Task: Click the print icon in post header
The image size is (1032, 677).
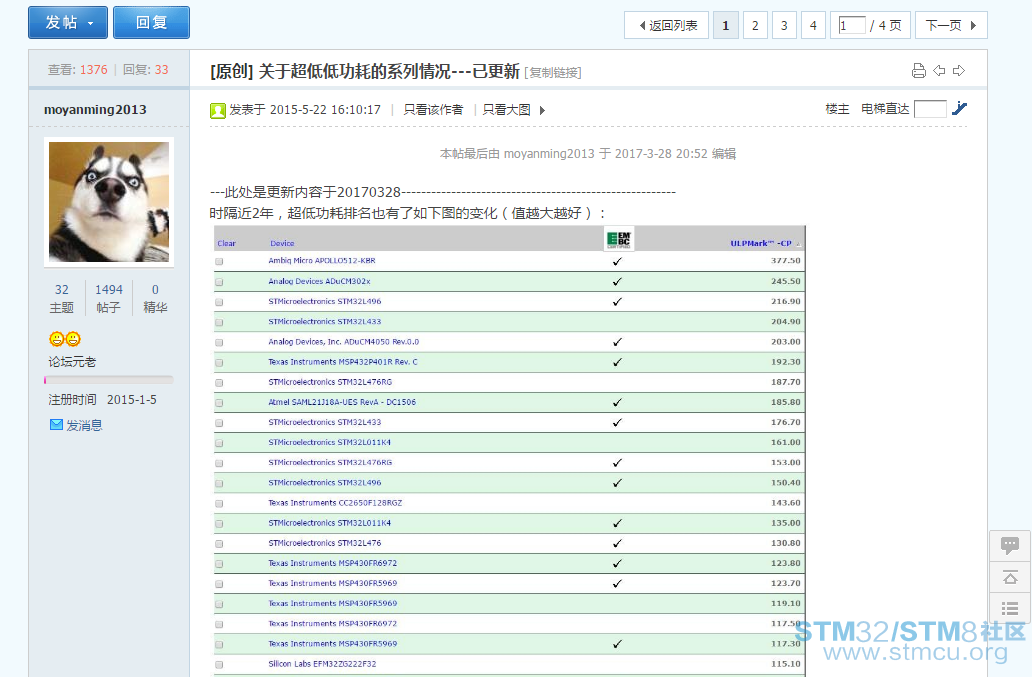Action: tap(919, 71)
